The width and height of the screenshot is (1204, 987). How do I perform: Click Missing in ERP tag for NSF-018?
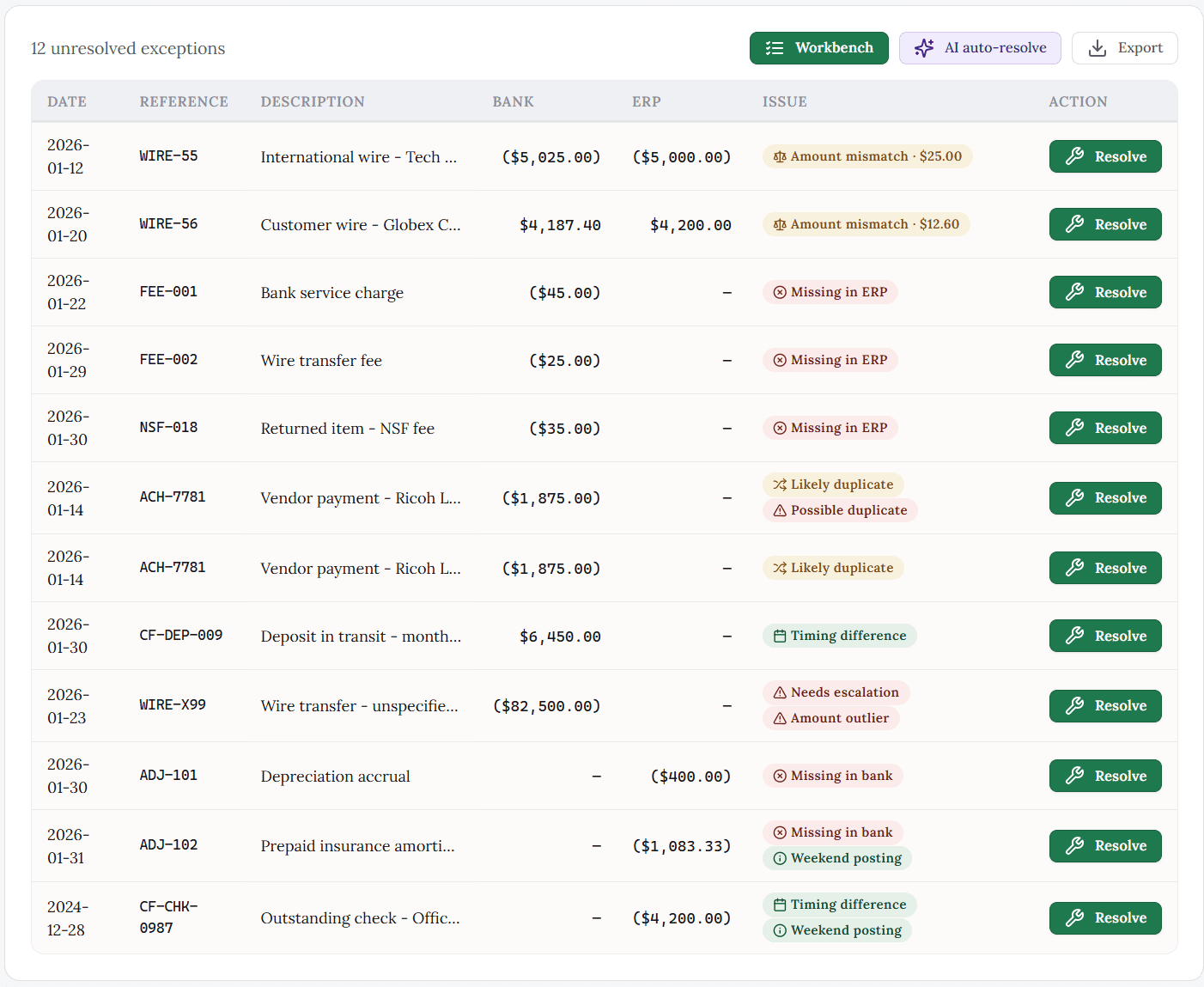[830, 428]
